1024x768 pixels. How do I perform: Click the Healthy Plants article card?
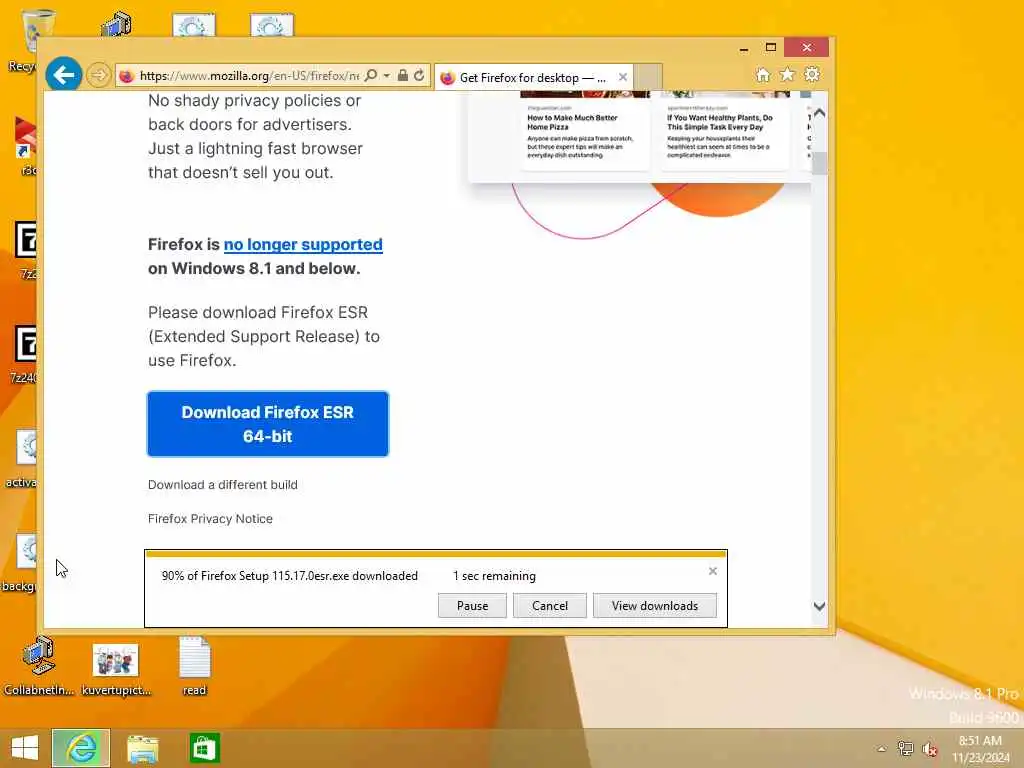[724, 131]
